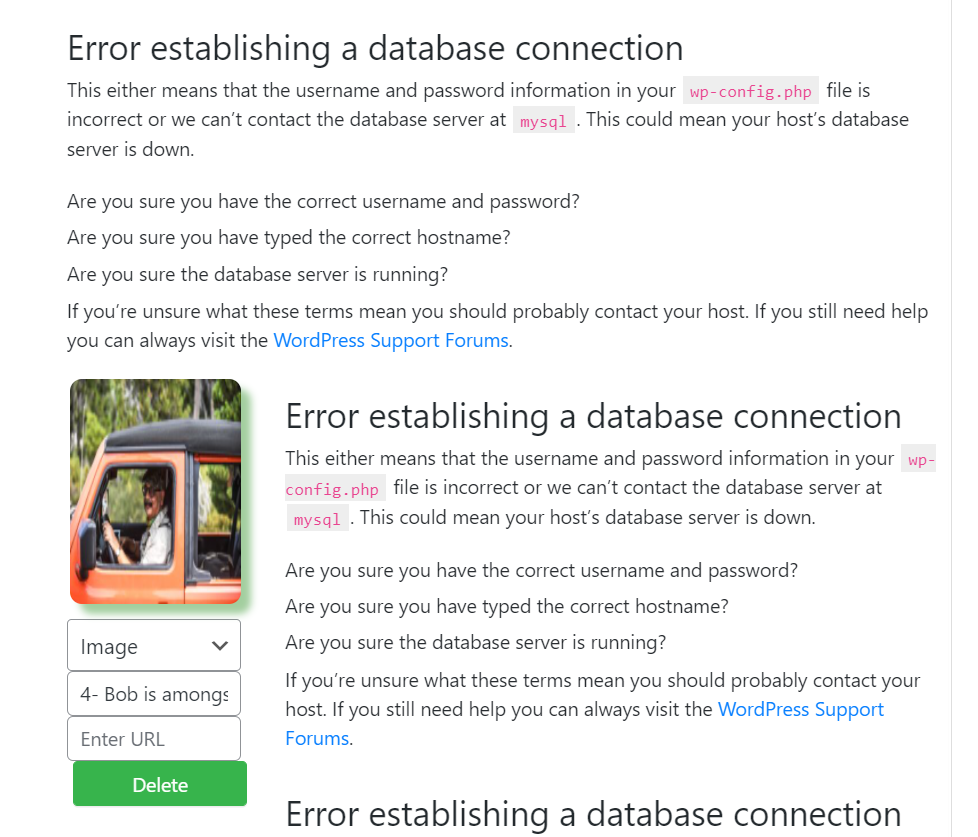Click the hostname question beside the photo
This screenshot has width=978, height=837.
(x=507, y=606)
